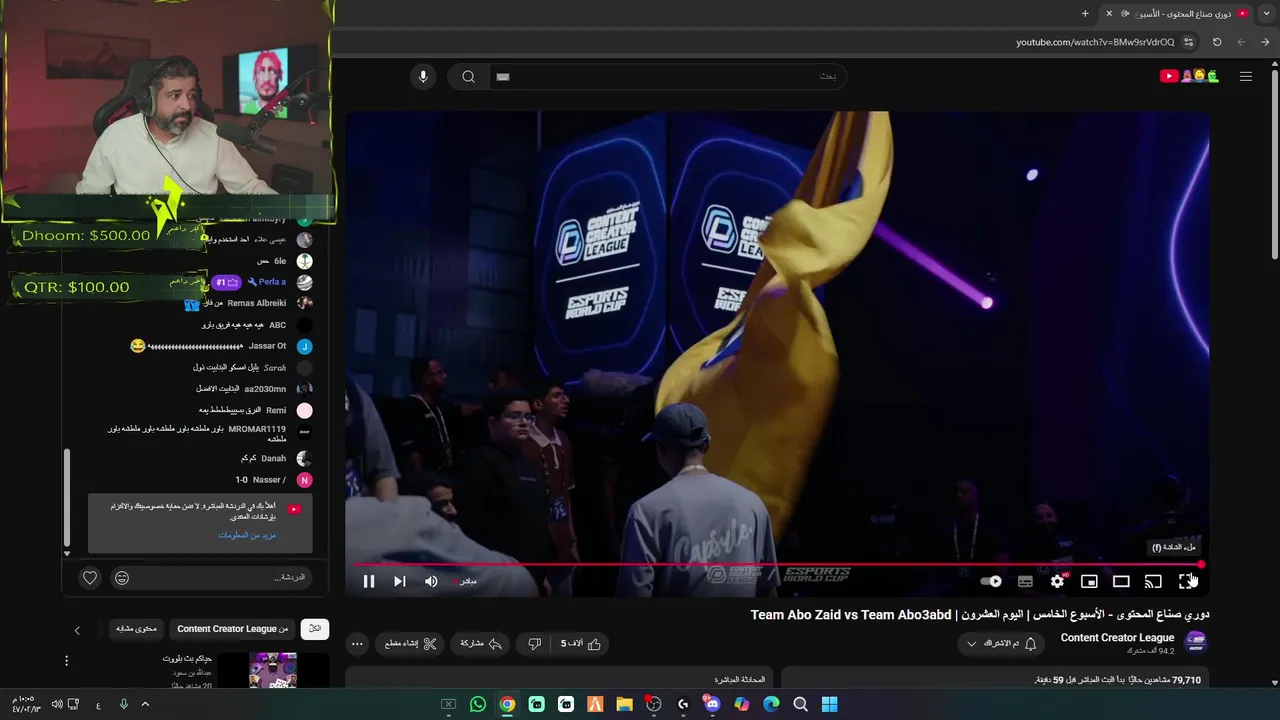Click the microphone tray icon

[x=124, y=704]
